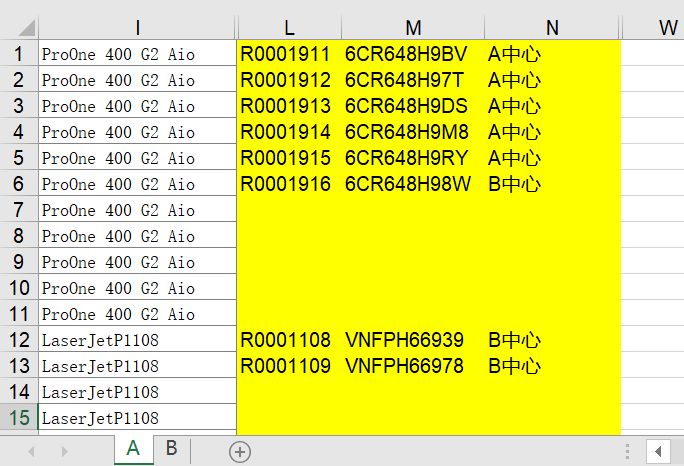The height and width of the screenshot is (466, 684).
Task: Select row 5 header
Action: click(19, 157)
